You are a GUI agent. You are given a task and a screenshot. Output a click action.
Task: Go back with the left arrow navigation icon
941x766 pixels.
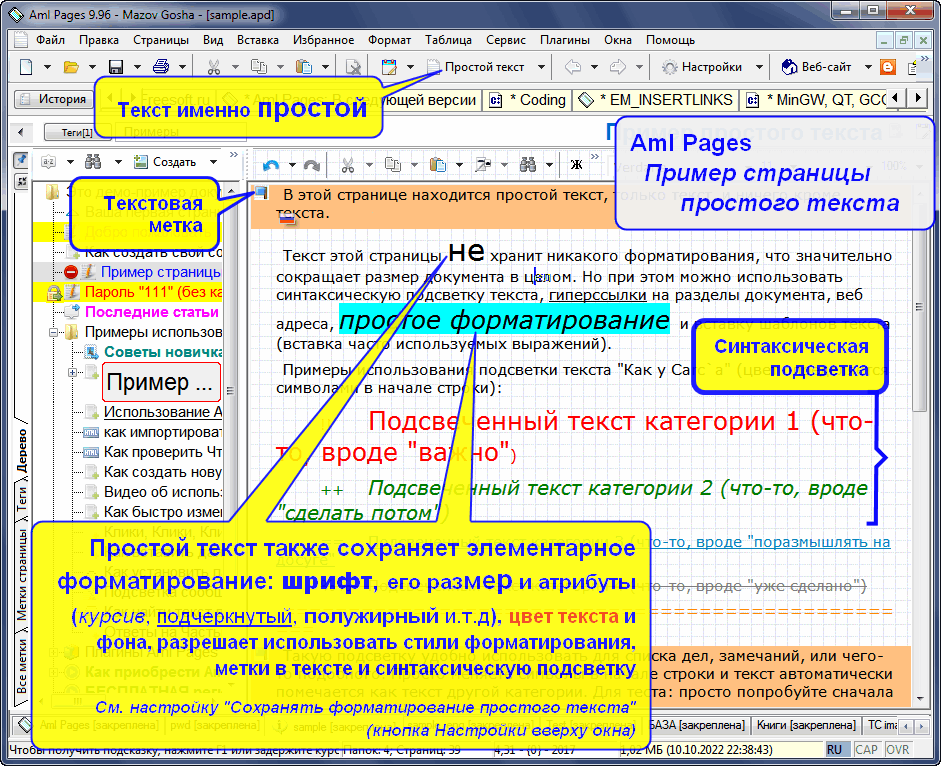click(573, 67)
